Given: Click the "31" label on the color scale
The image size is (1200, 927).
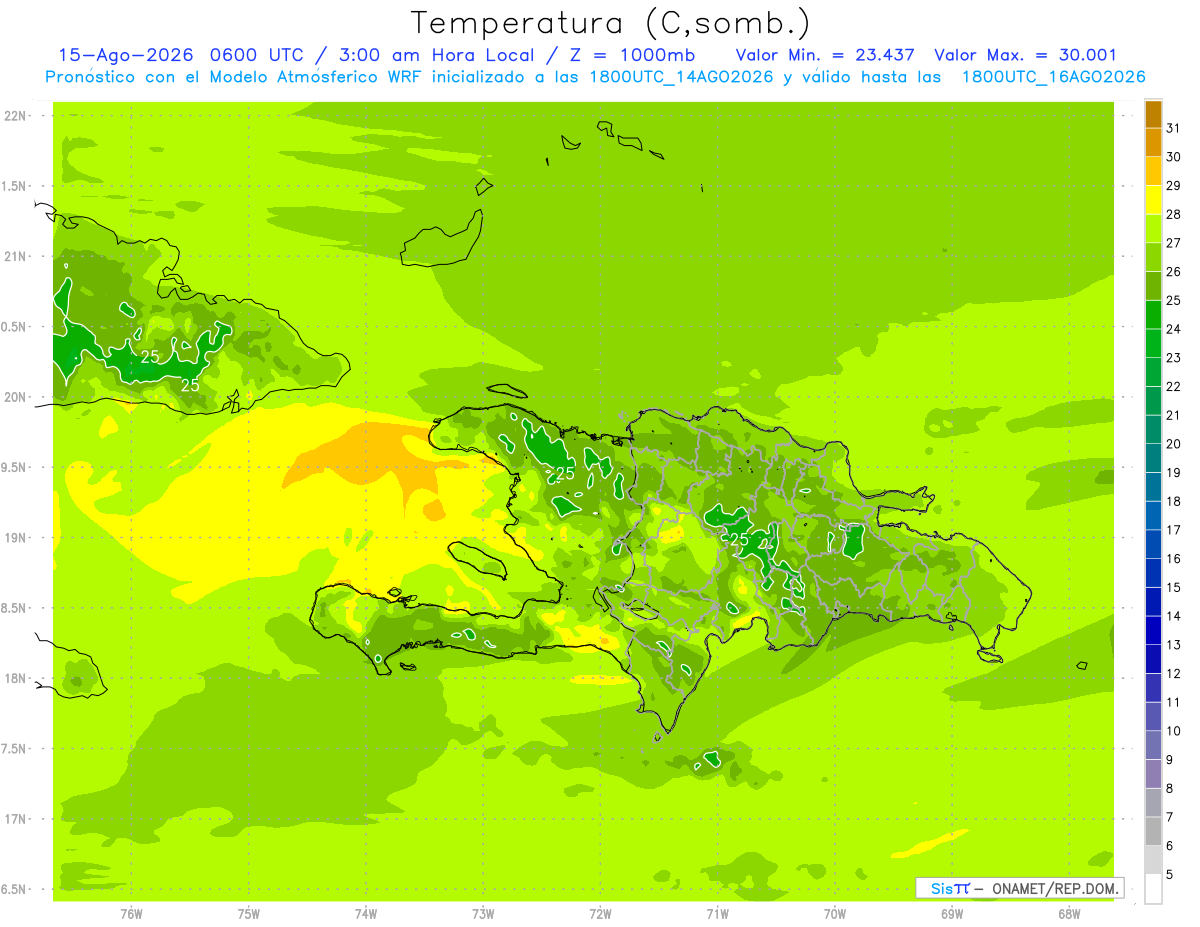Looking at the screenshot, I should tap(1174, 128).
